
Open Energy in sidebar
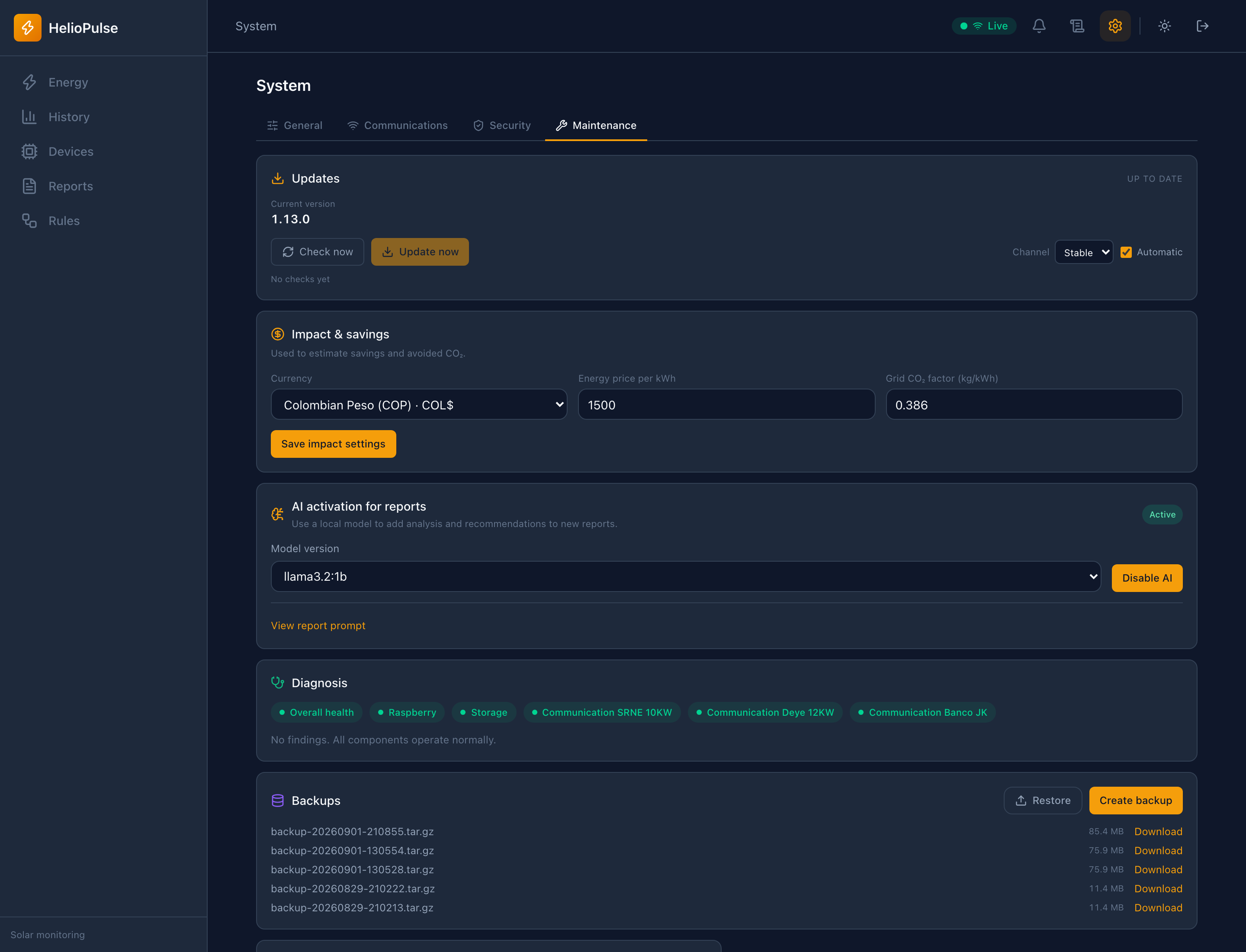pos(103,82)
